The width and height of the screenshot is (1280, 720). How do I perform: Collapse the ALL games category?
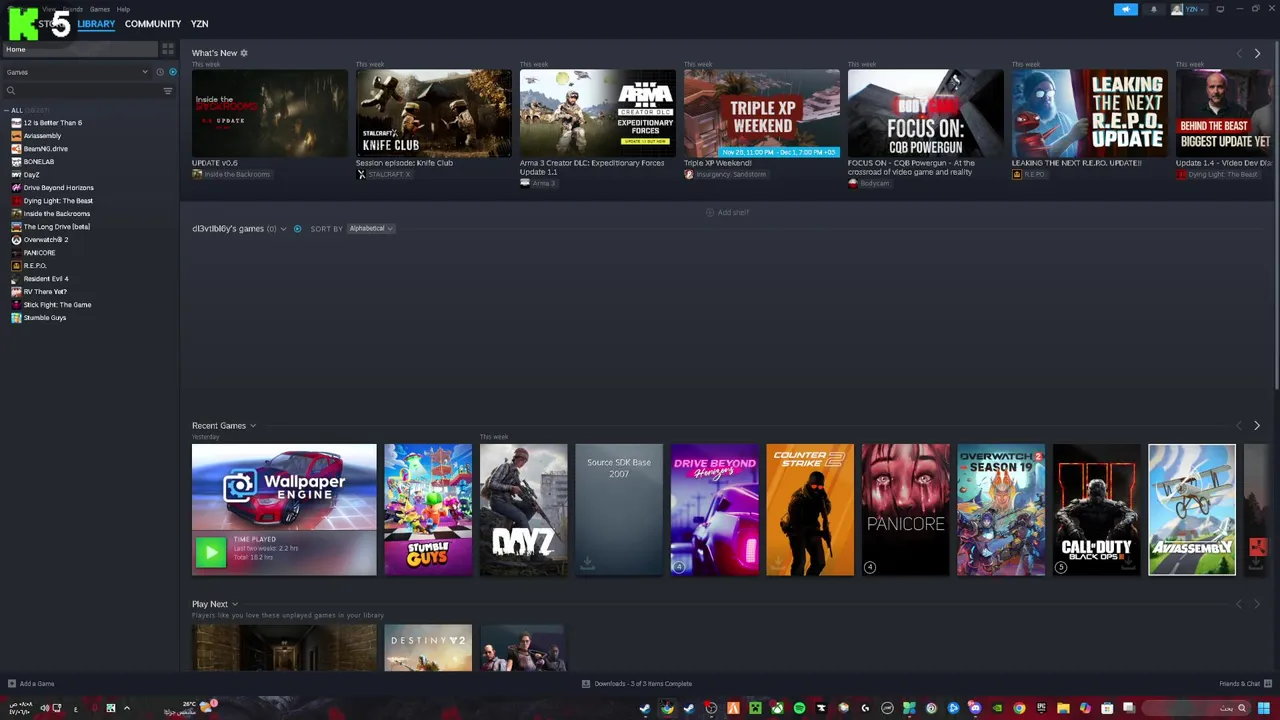[6, 110]
